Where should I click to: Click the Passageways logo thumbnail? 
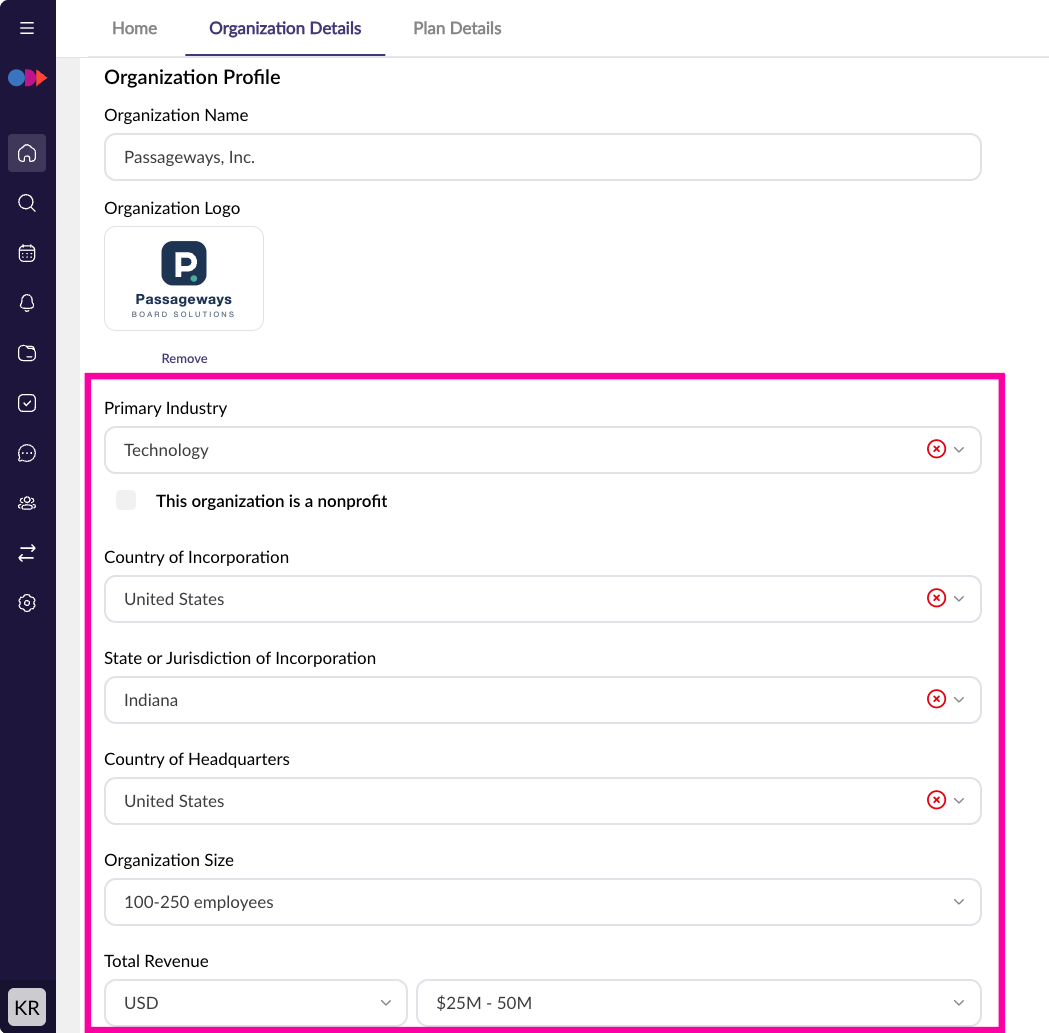pyautogui.click(x=184, y=278)
